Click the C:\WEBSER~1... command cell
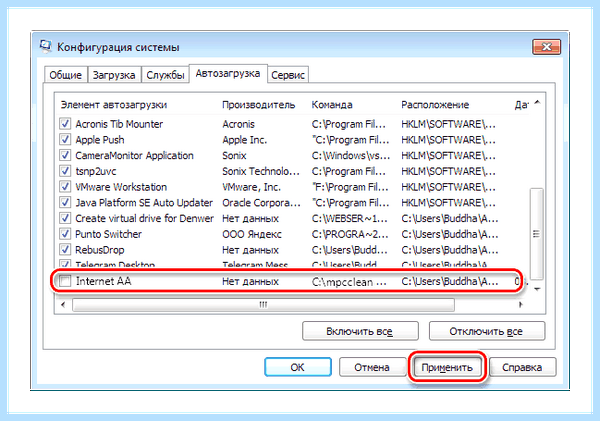The width and height of the screenshot is (600, 421). (350, 218)
